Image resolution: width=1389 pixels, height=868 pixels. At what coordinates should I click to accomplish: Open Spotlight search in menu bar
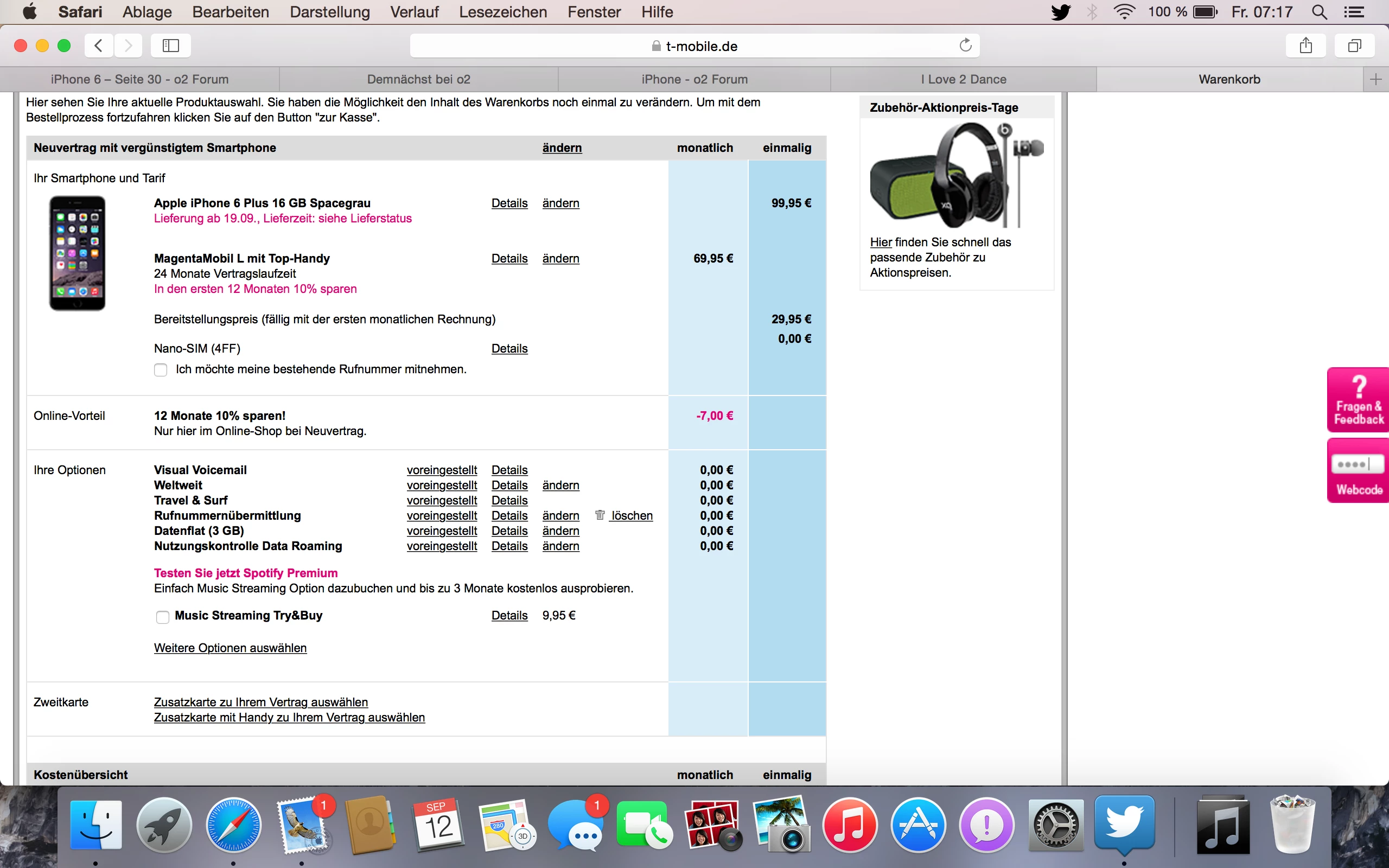(x=1319, y=12)
